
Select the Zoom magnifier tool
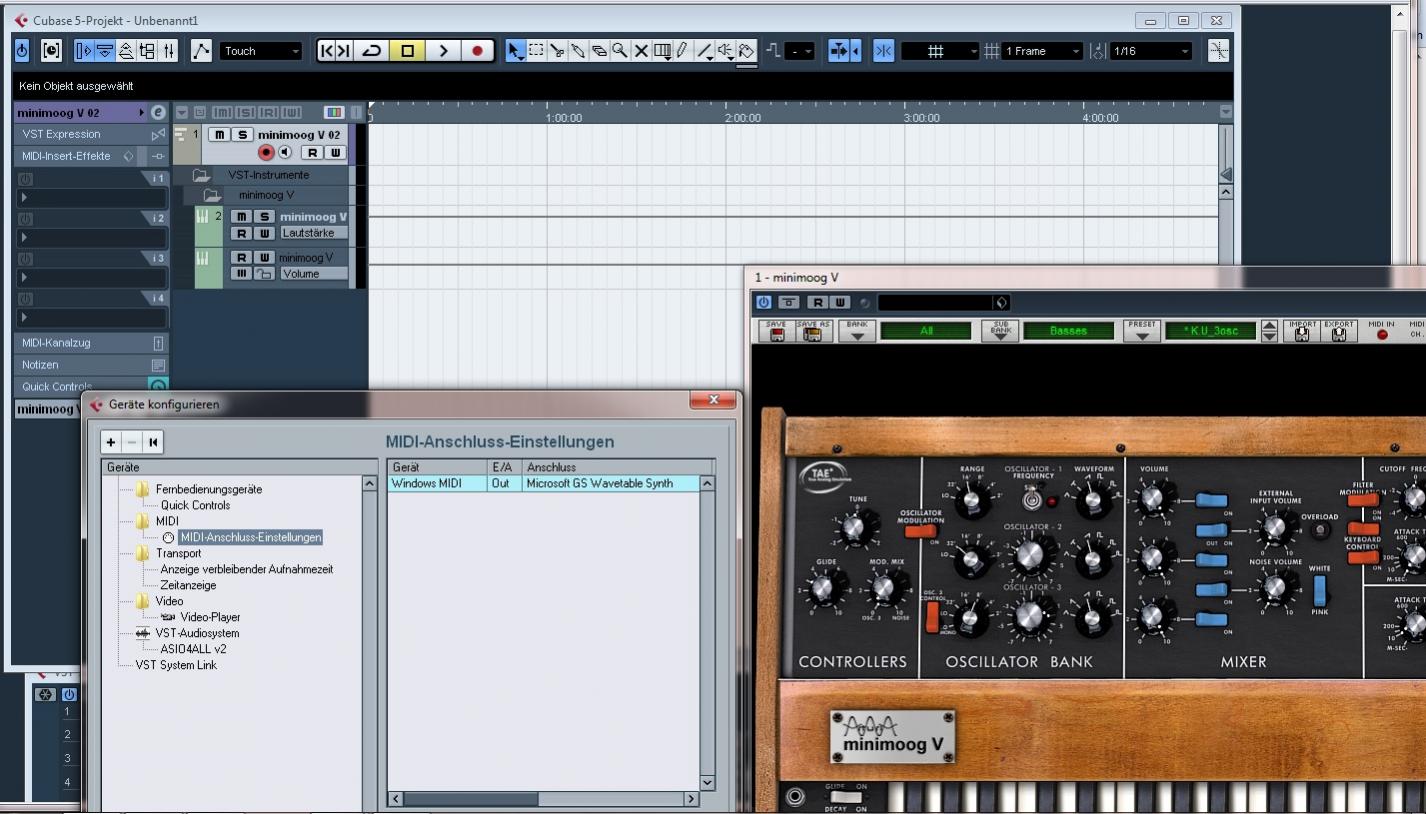tap(620, 51)
